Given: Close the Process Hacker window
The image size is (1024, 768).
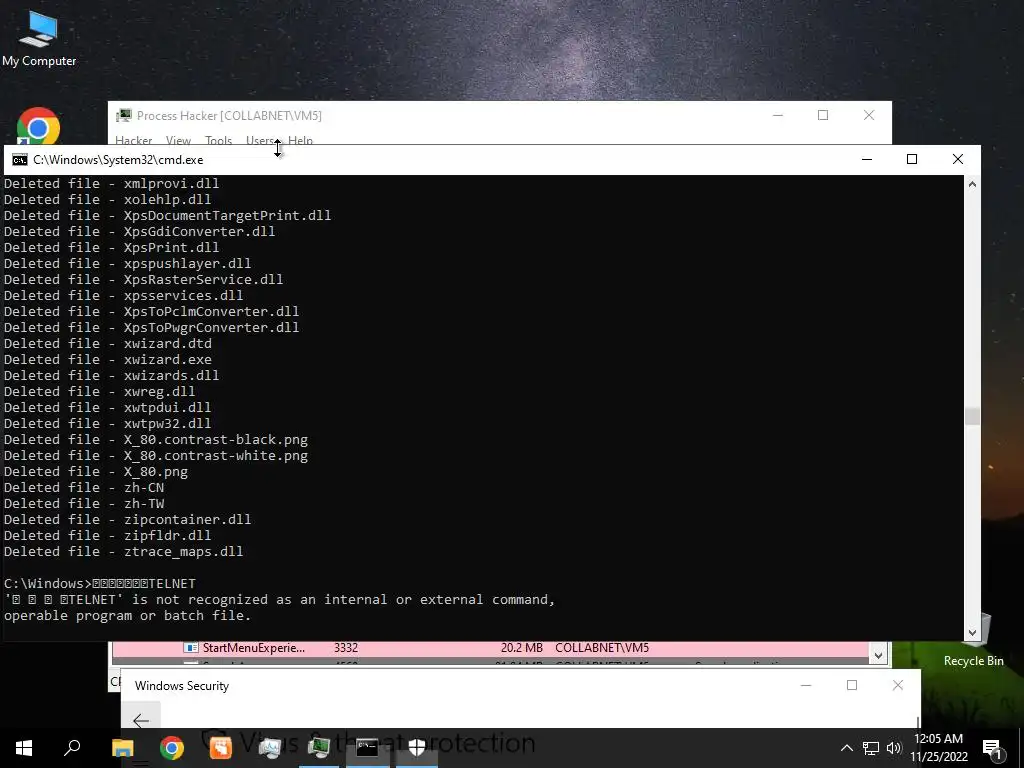Looking at the screenshot, I should (869, 116).
